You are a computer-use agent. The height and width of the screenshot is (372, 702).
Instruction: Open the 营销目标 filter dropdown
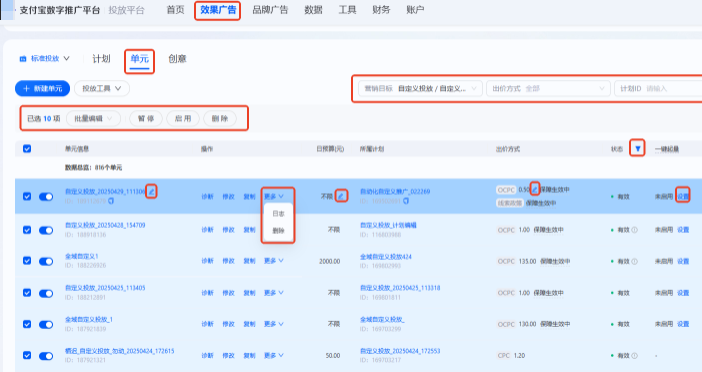pyautogui.click(x=420, y=89)
